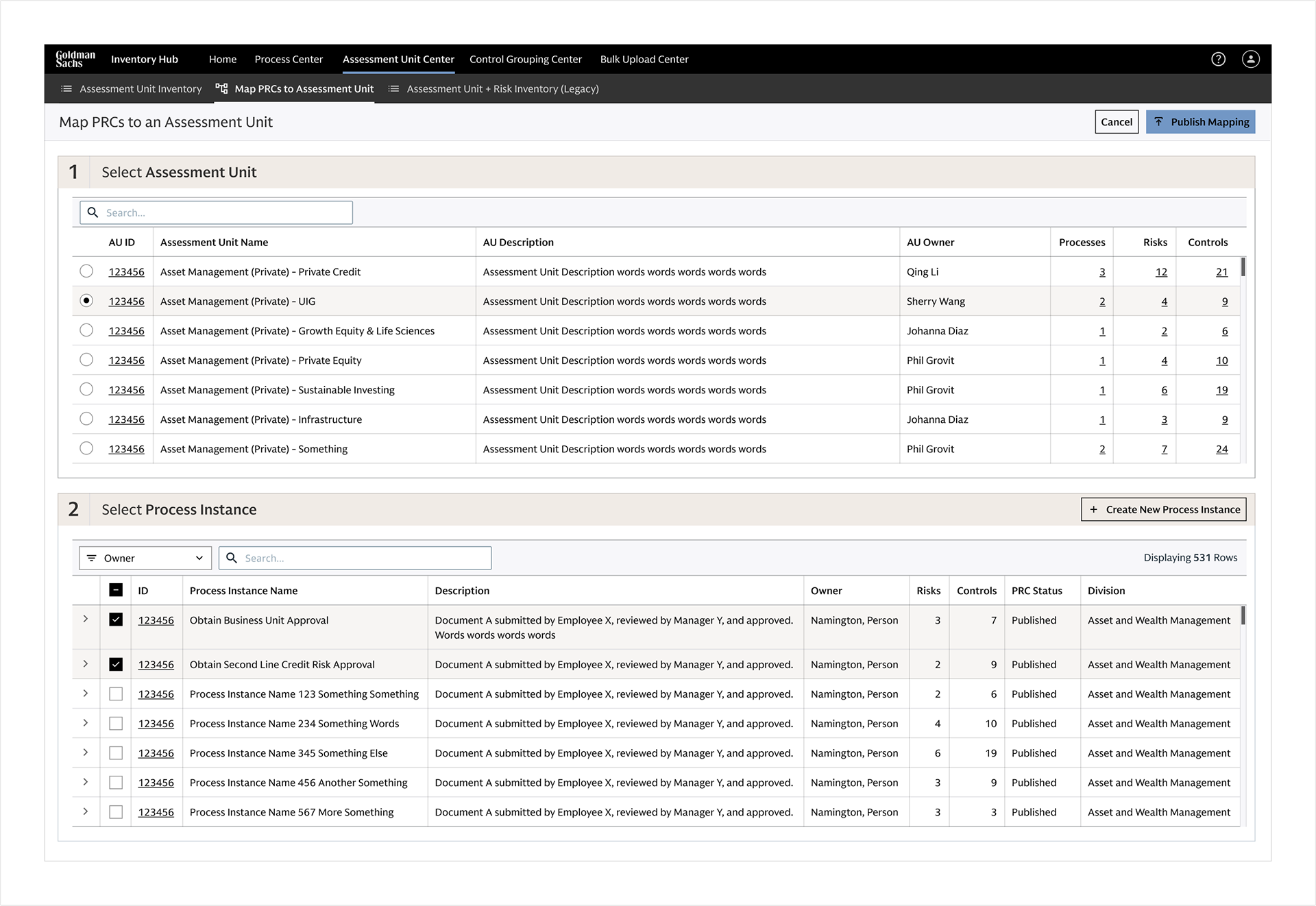Click the filter icon in Owner dropdown

coord(92,558)
